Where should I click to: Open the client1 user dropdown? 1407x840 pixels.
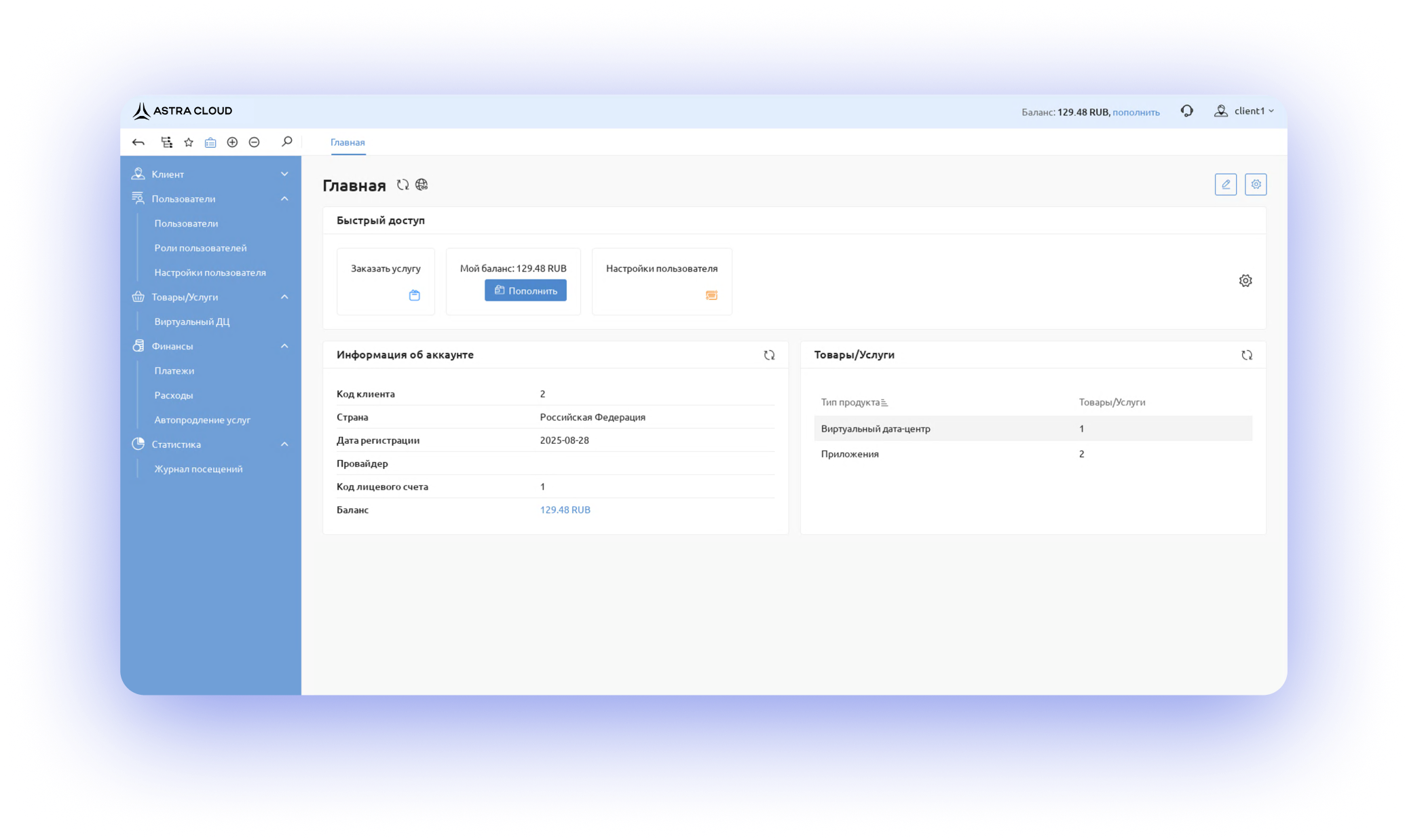coord(1254,111)
